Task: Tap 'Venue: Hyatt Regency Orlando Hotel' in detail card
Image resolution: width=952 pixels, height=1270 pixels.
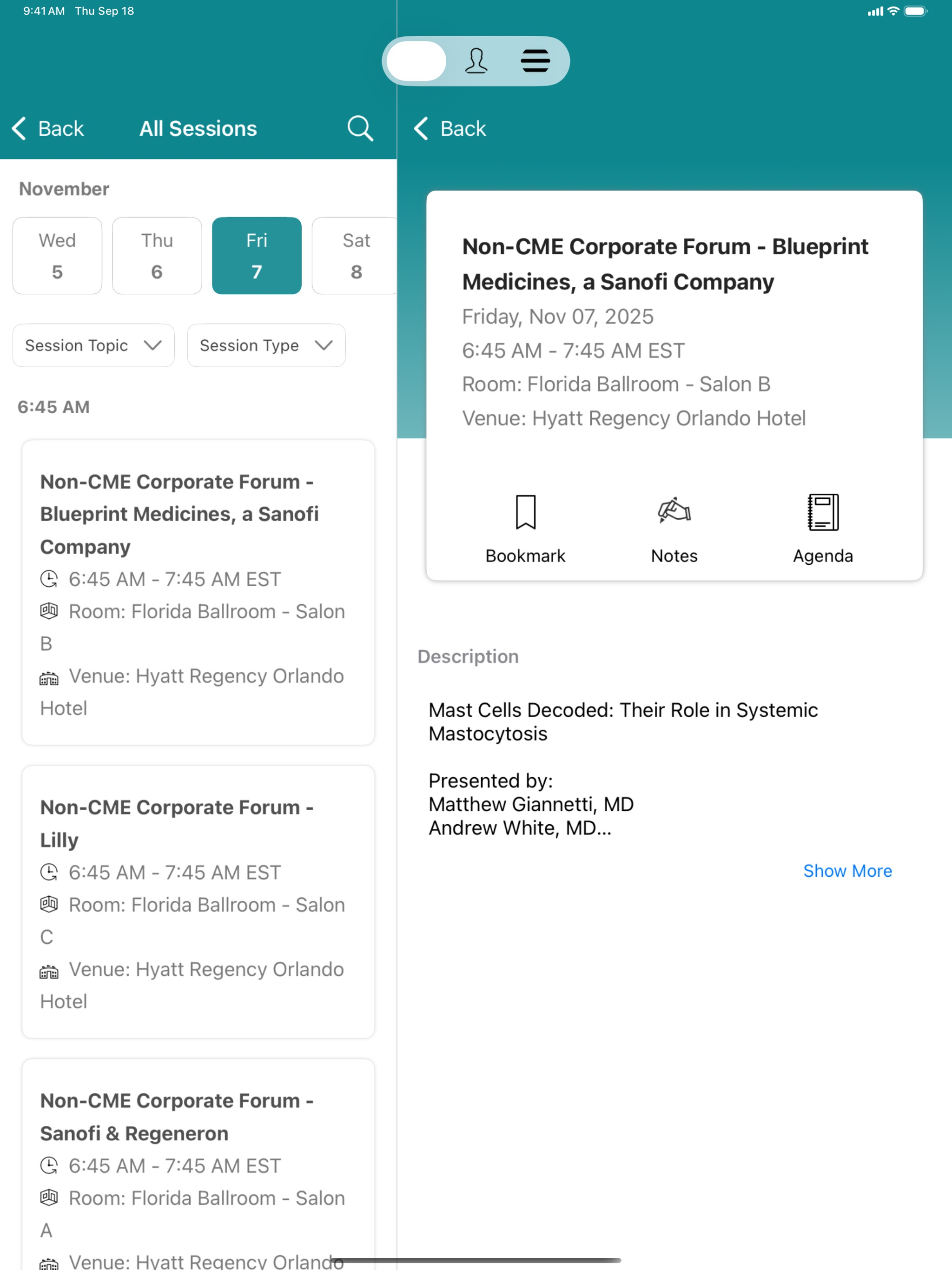Action: coord(634,418)
